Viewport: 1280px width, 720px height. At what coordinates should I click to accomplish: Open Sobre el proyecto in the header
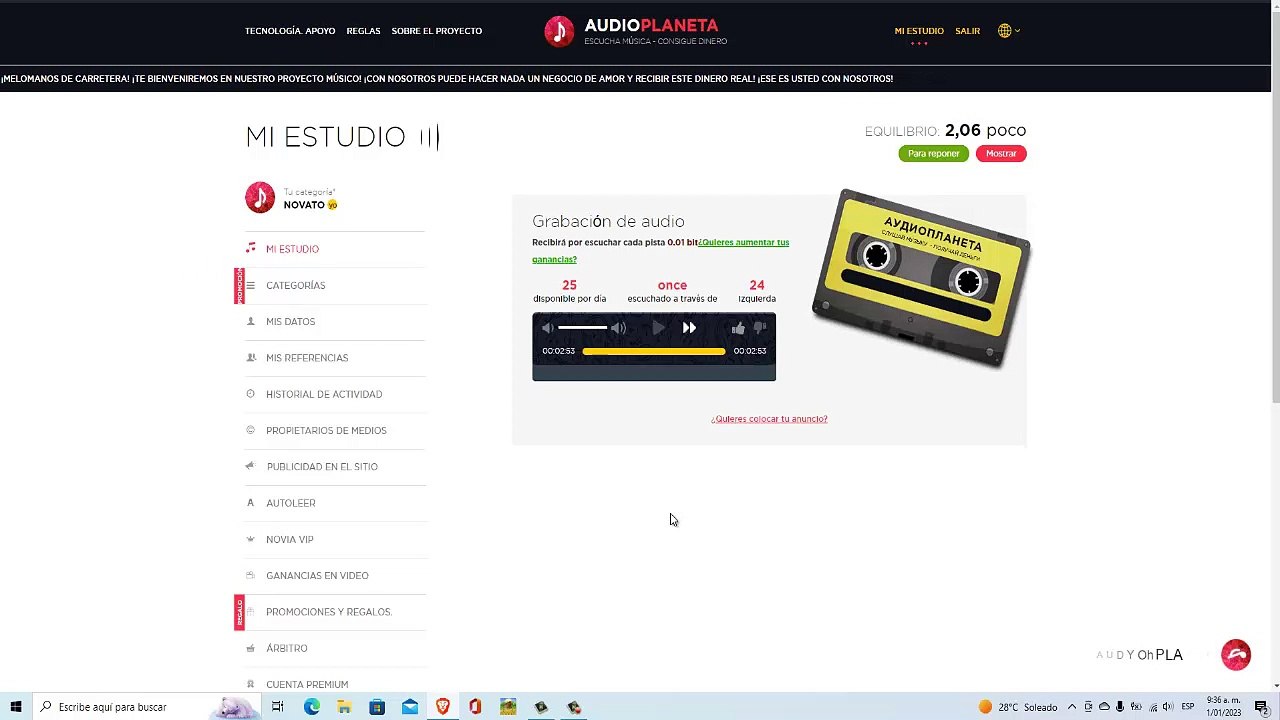pyautogui.click(x=437, y=31)
